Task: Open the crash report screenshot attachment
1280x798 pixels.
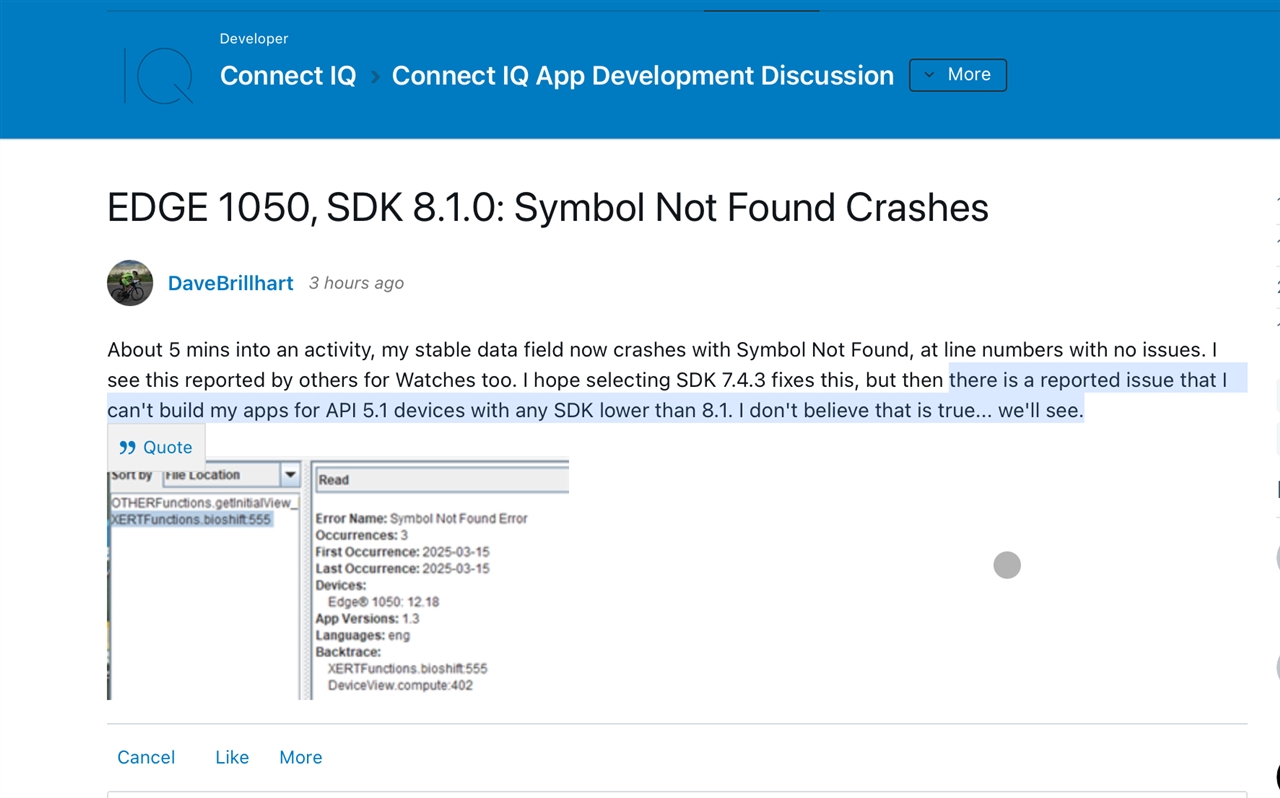Action: pyautogui.click(x=338, y=580)
